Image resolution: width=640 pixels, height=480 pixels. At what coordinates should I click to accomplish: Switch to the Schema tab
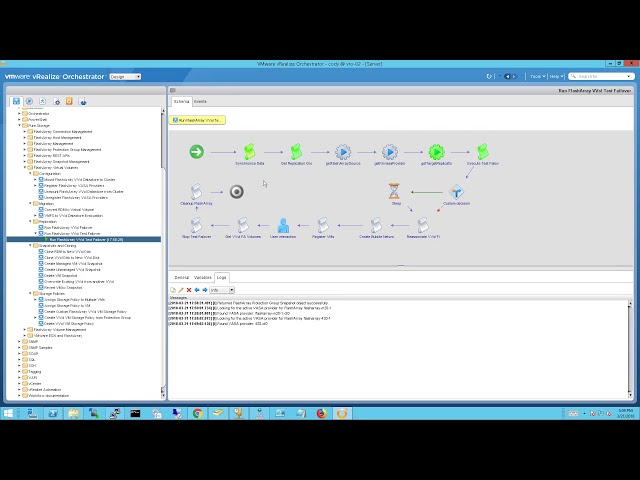click(181, 102)
